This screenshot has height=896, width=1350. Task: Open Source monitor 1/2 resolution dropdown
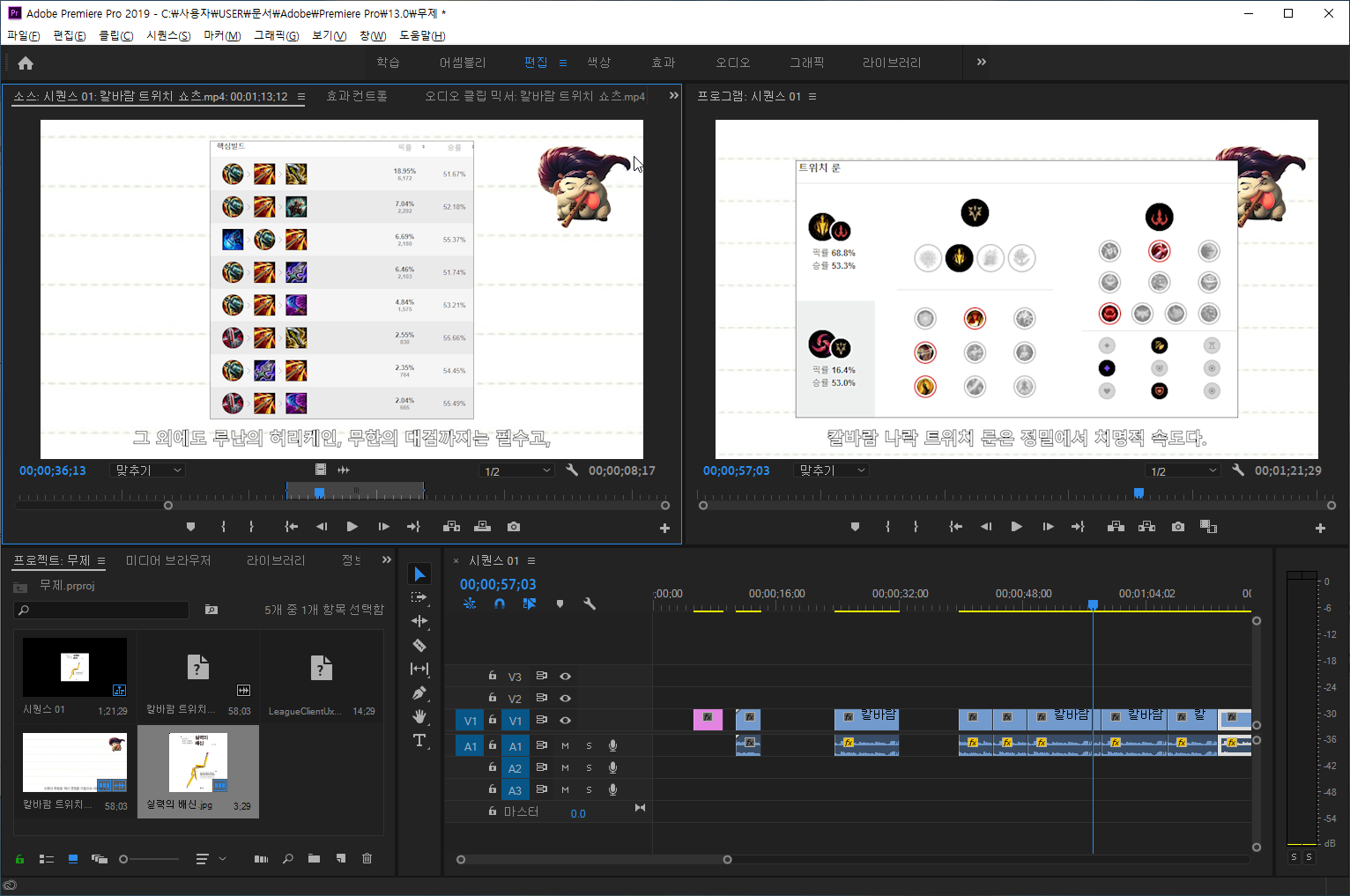pyautogui.click(x=517, y=470)
